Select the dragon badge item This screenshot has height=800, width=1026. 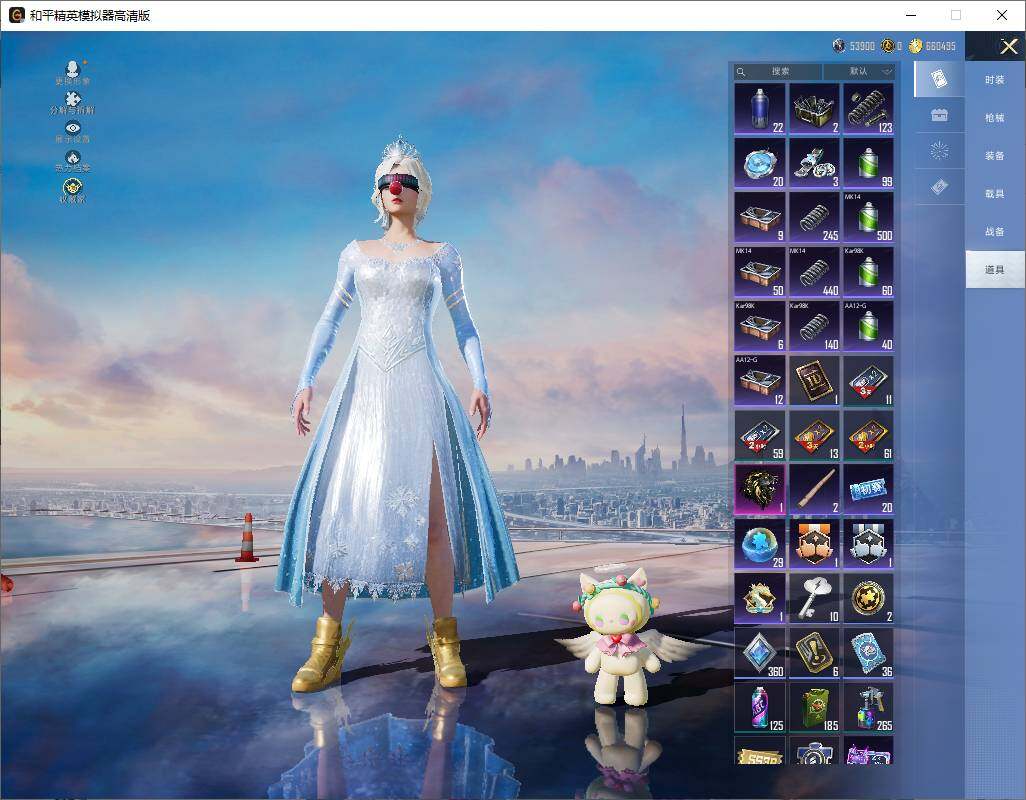tap(760, 599)
